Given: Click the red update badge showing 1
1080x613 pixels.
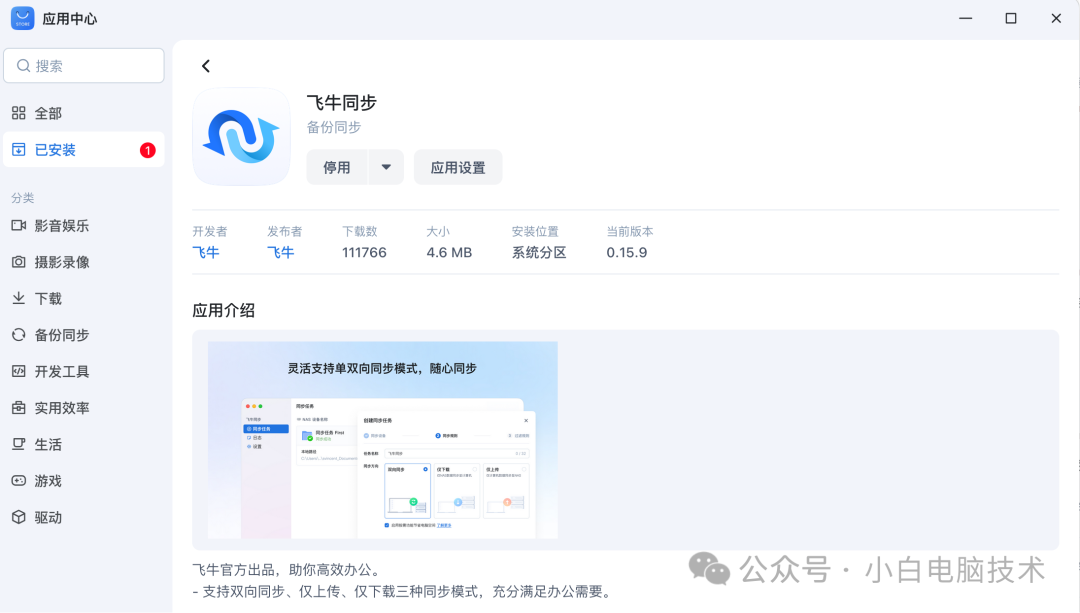Looking at the screenshot, I should (147, 150).
